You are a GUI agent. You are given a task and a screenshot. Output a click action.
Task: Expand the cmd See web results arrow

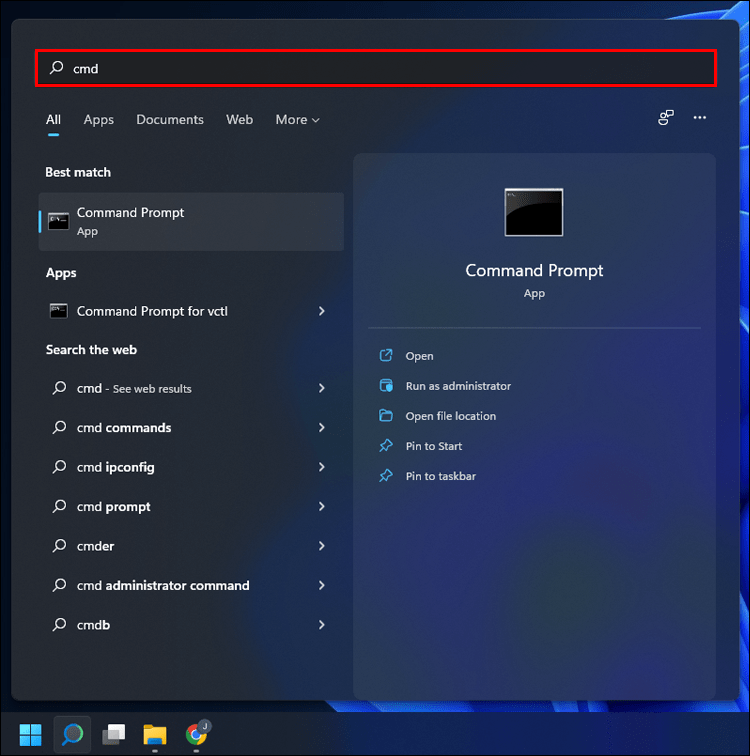pyautogui.click(x=321, y=388)
